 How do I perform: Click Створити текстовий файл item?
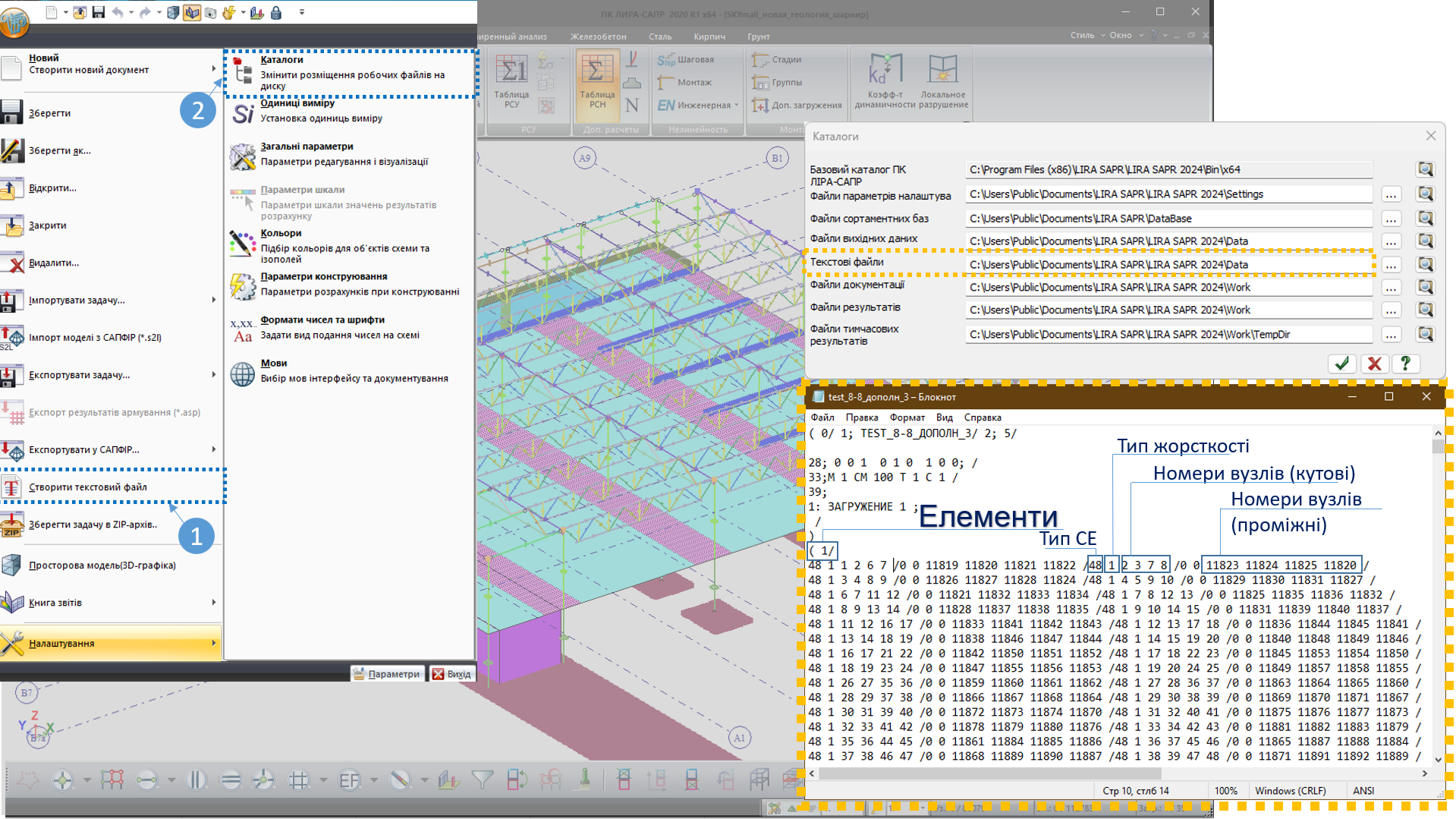88,487
